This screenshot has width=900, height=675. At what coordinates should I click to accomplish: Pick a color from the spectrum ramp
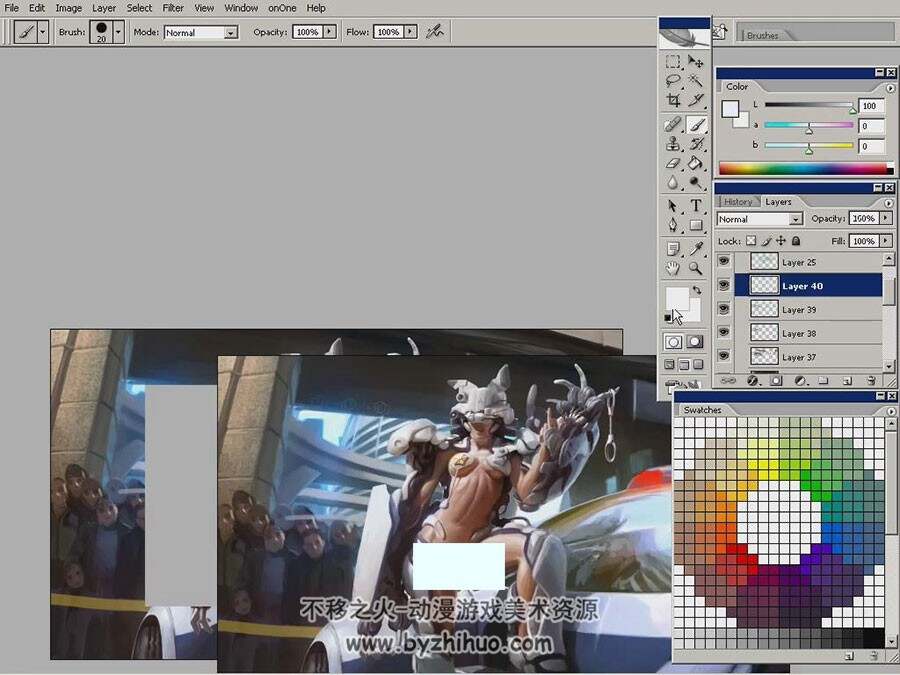(802, 168)
